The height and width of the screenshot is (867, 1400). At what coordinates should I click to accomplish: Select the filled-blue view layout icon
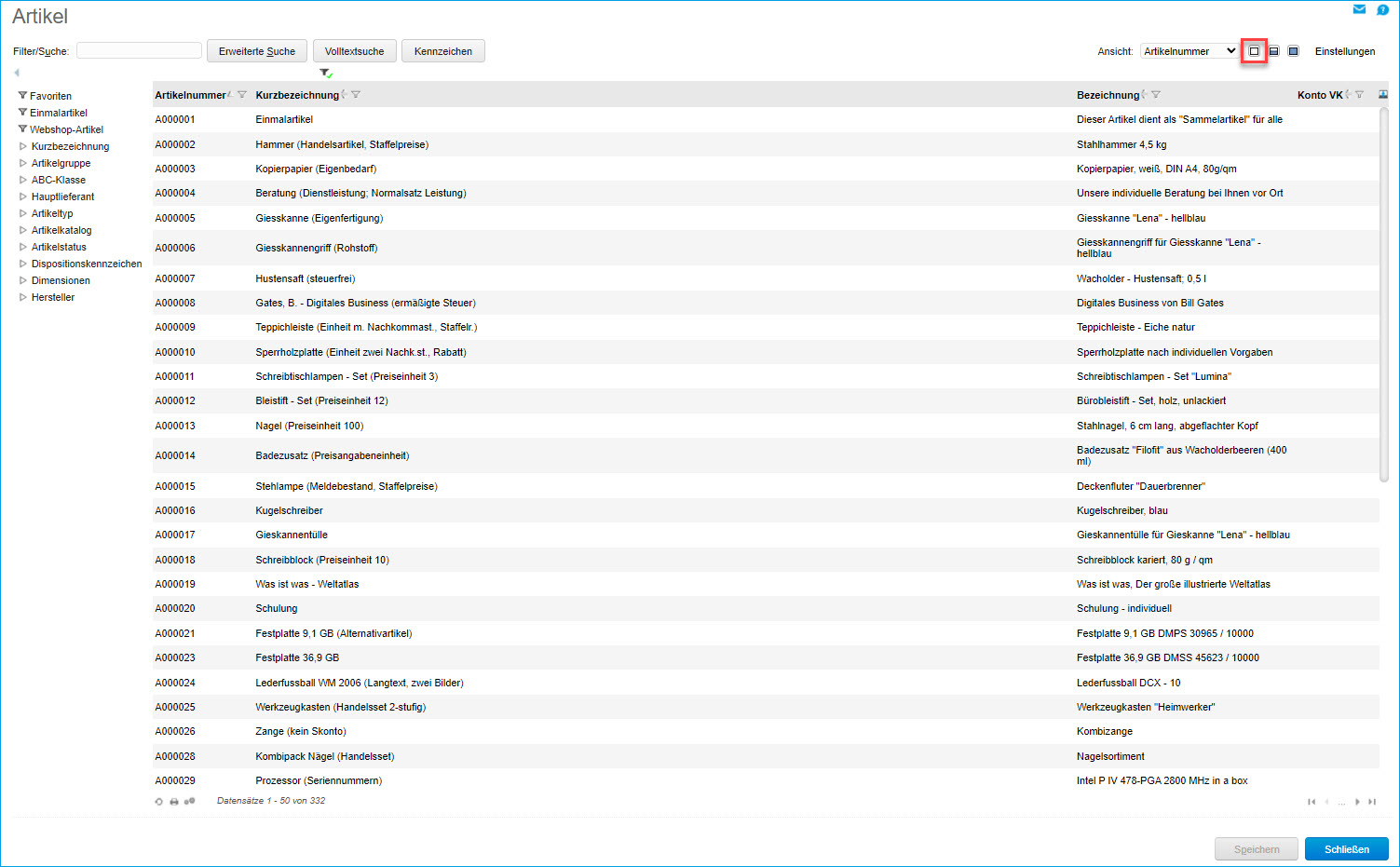click(1293, 51)
